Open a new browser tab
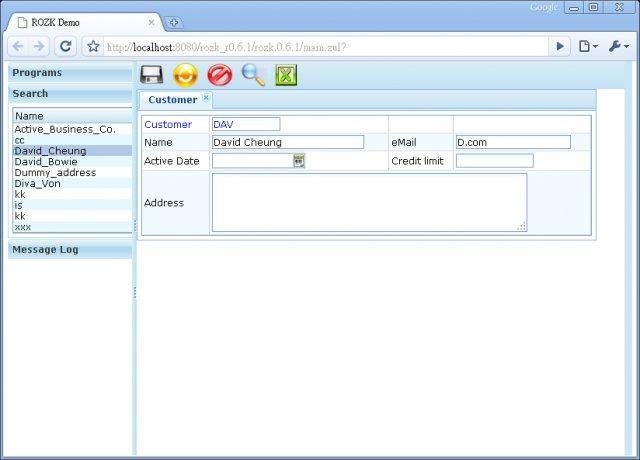 (174, 22)
